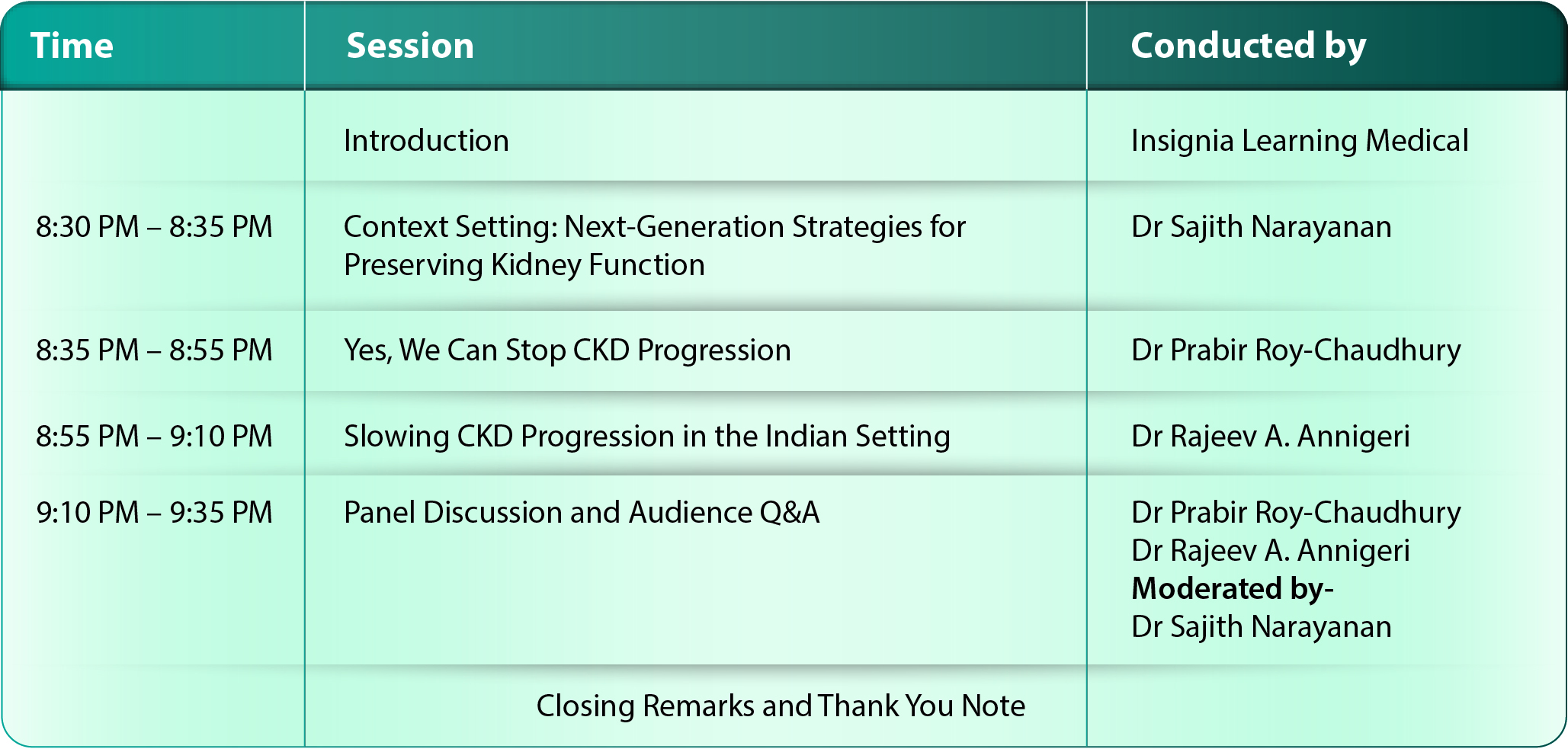Click Slowing CKD Progression in the Indian Setting
1568x749 pixels.
[647, 437]
